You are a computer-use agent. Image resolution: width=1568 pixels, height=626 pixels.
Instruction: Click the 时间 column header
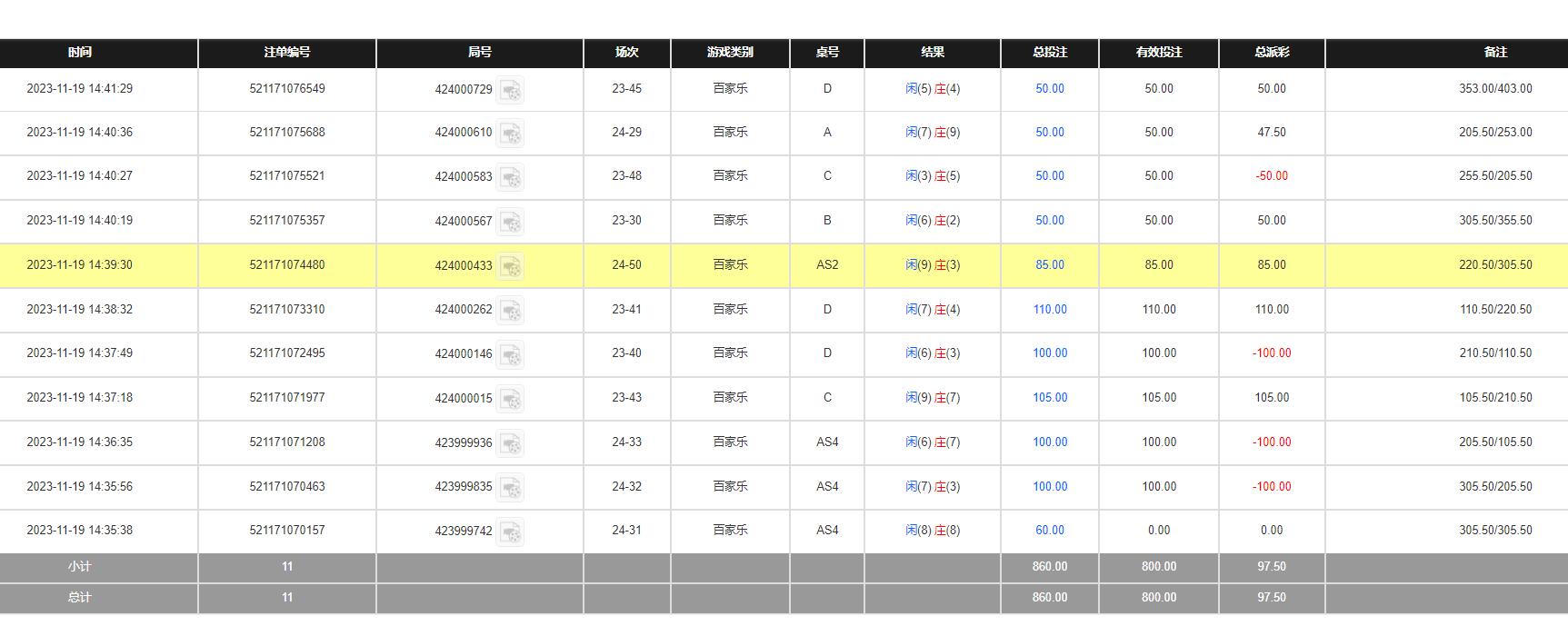[80, 53]
